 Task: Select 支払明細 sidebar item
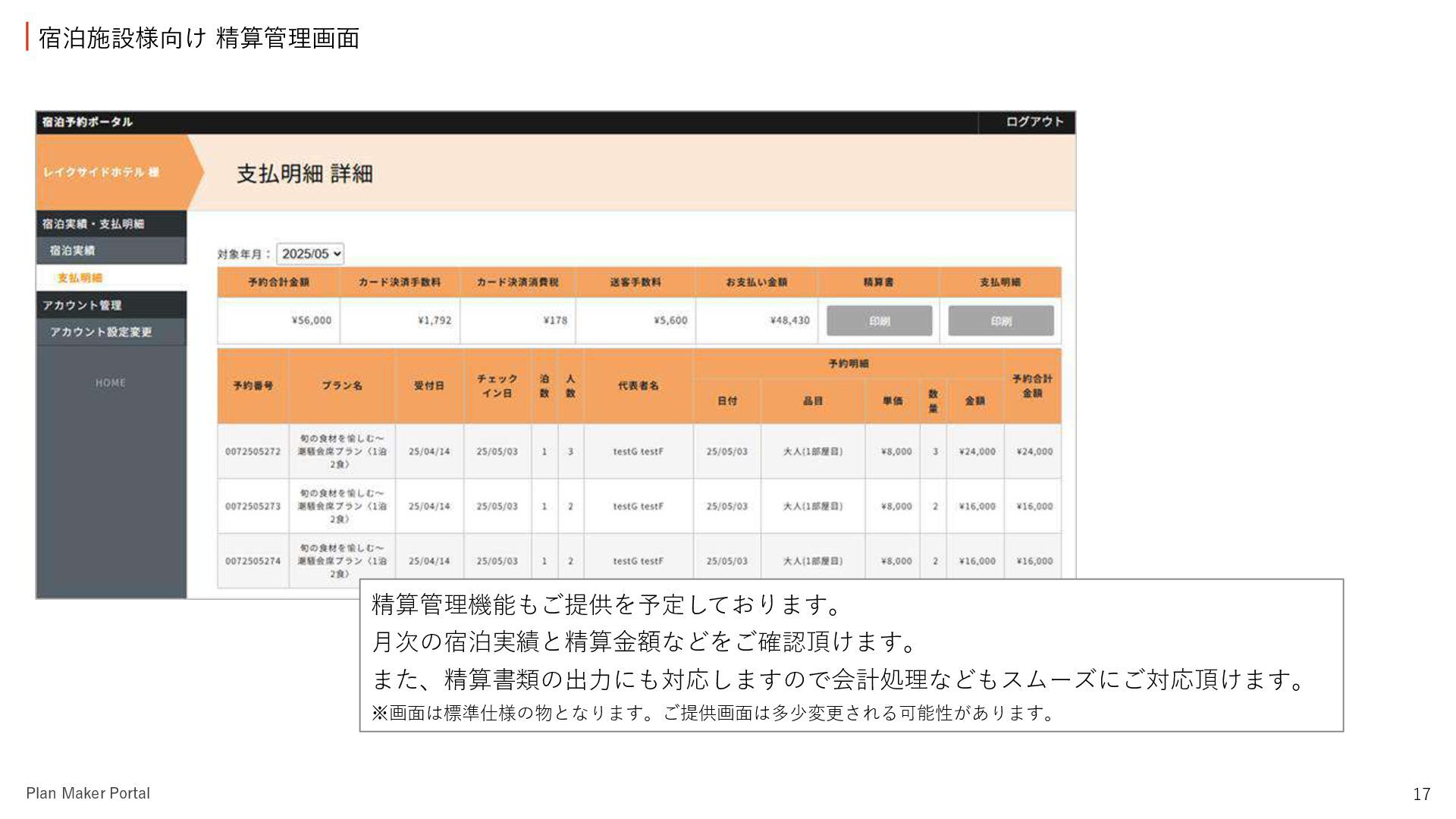pyautogui.click(x=80, y=278)
